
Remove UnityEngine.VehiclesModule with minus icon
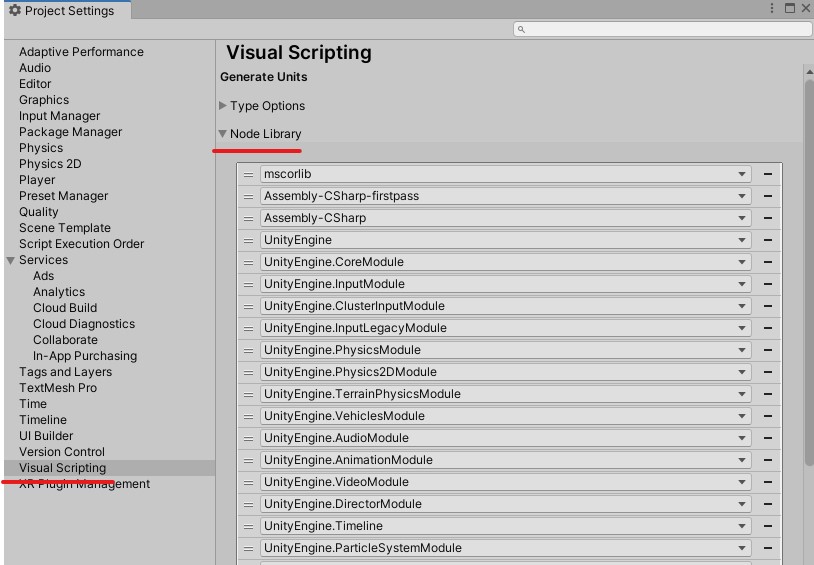[767, 416]
